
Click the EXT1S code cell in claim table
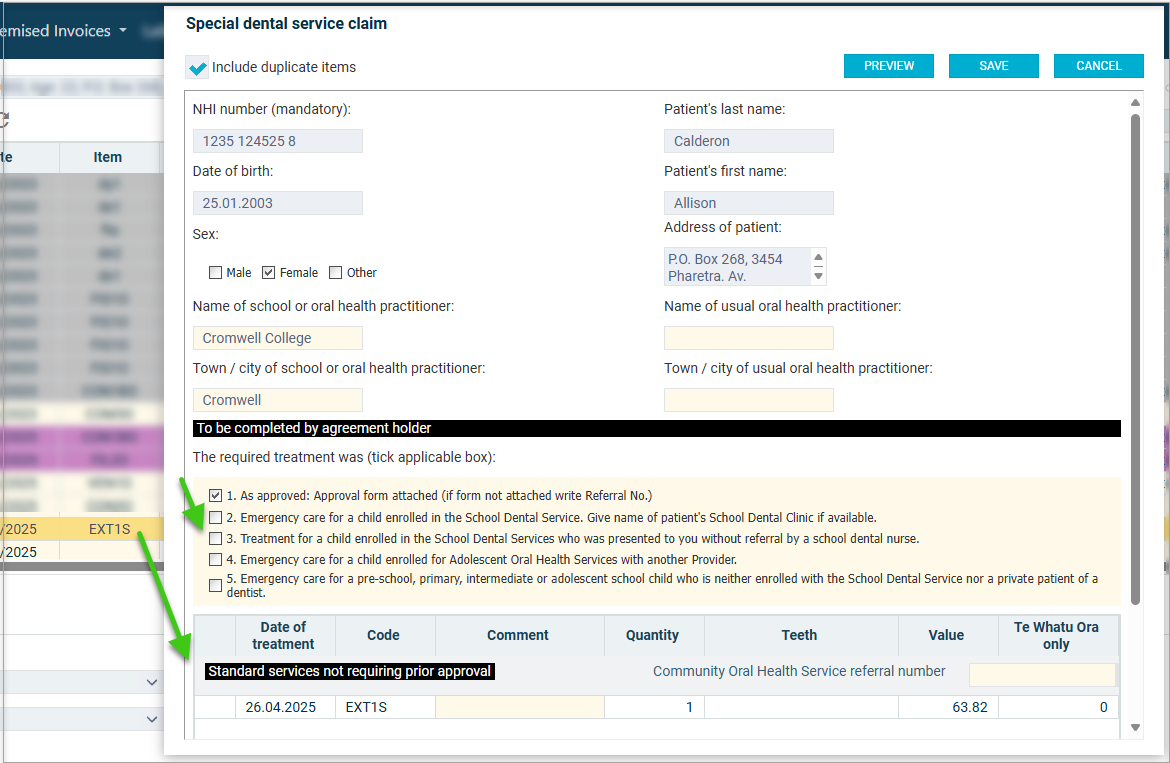[384, 707]
